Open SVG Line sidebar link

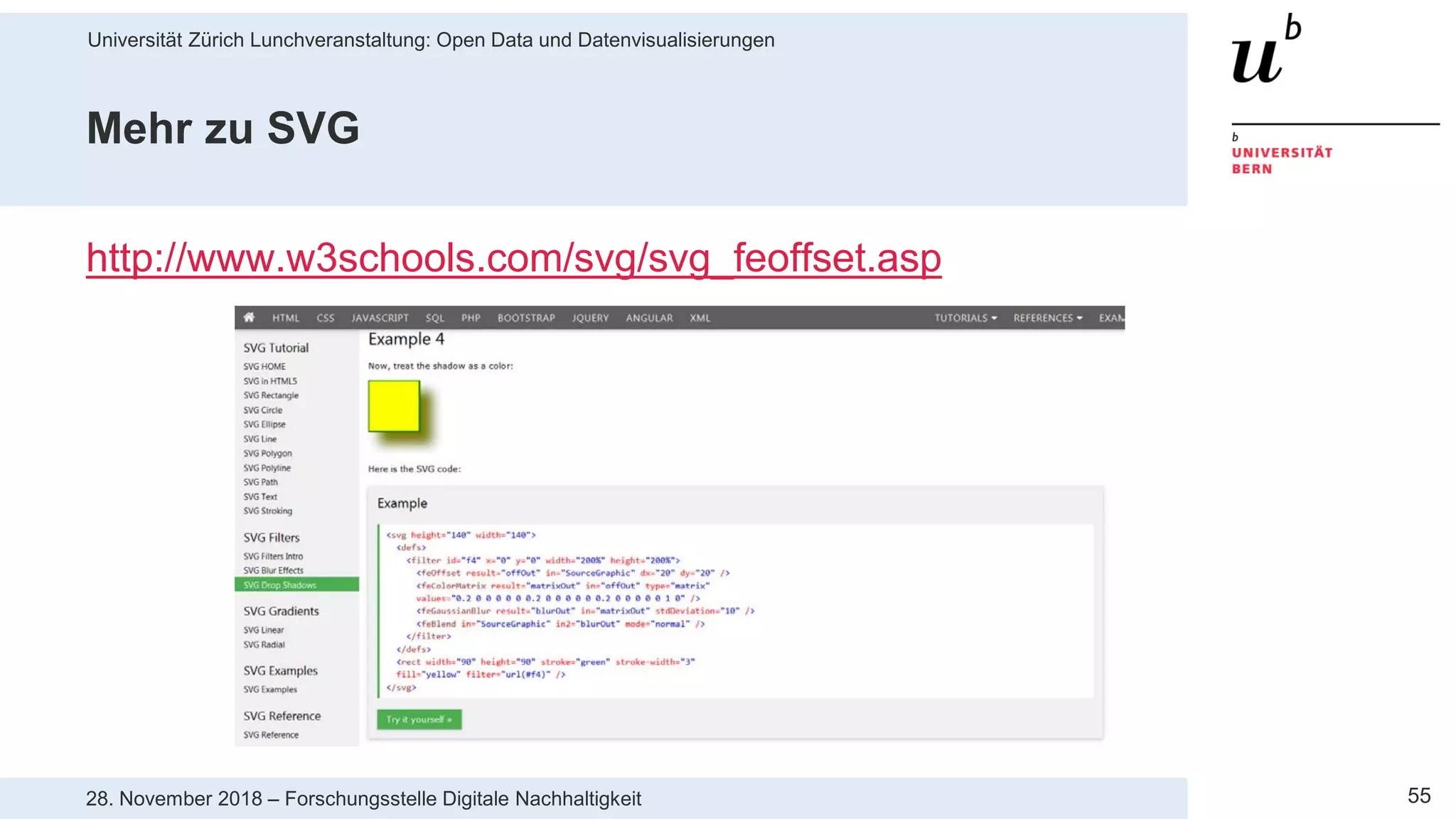point(260,439)
